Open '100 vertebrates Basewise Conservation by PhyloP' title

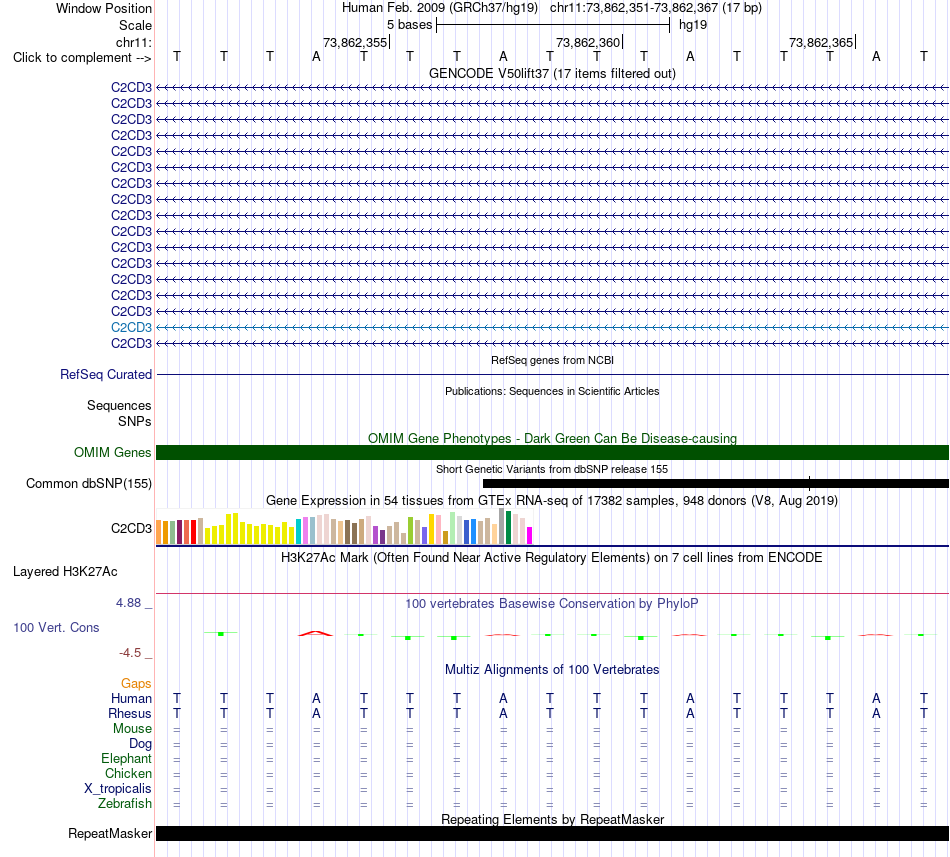coord(552,604)
